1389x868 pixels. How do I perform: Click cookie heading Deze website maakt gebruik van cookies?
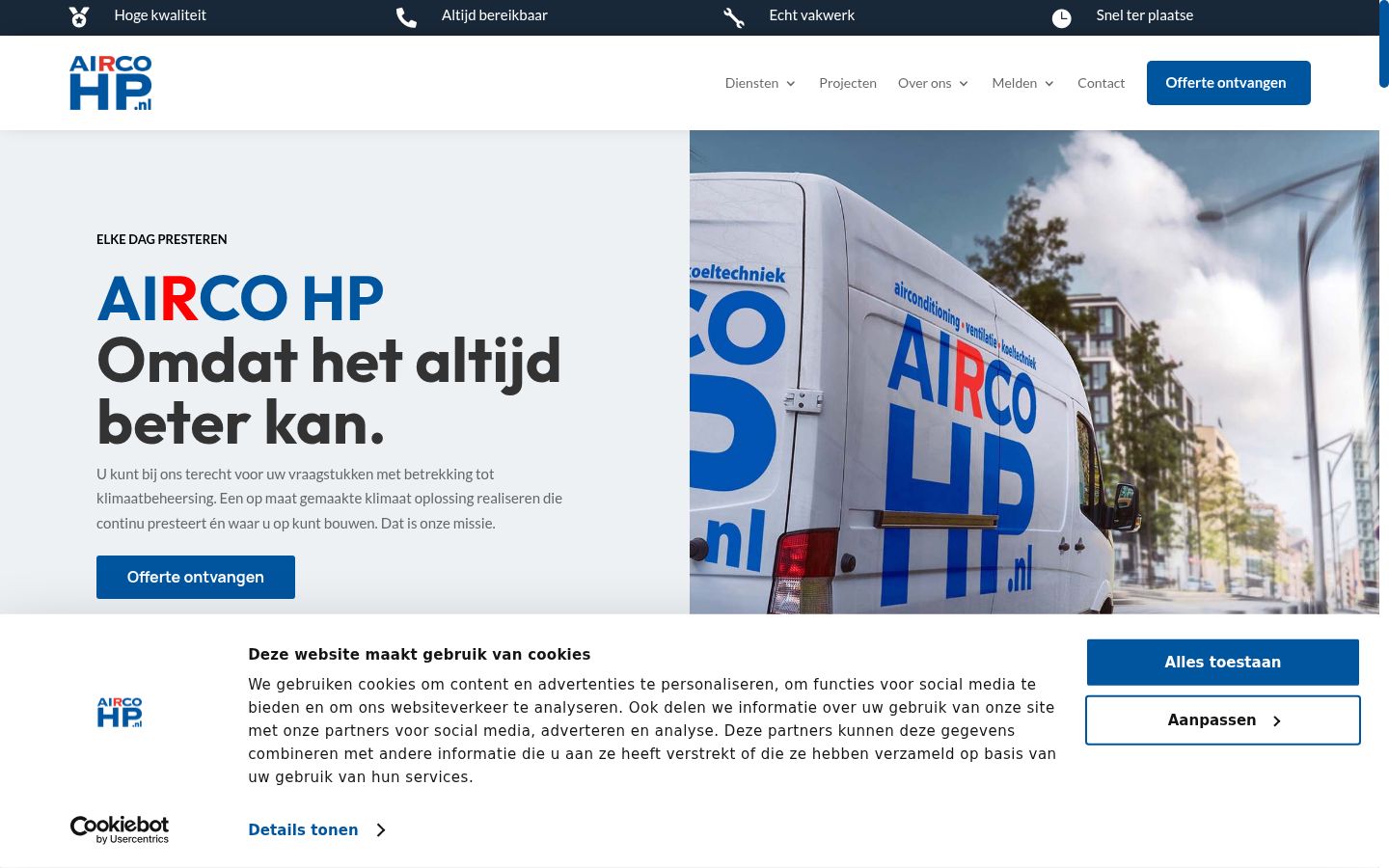coord(420,654)
